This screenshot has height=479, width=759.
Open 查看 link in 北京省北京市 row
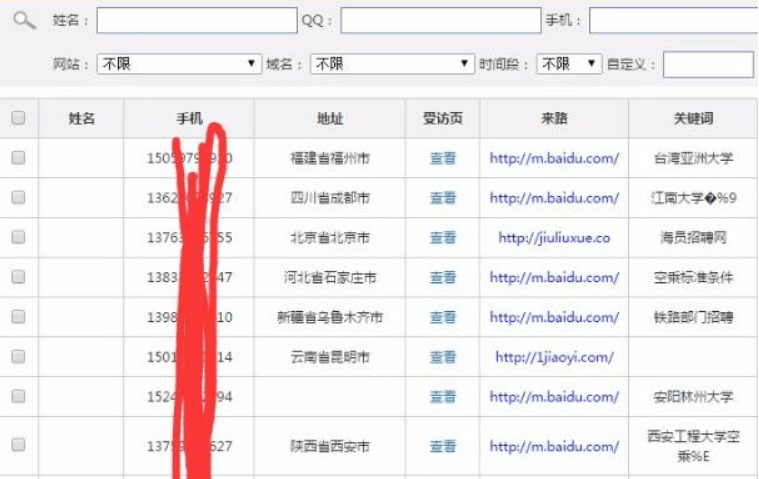click(443, 238)
